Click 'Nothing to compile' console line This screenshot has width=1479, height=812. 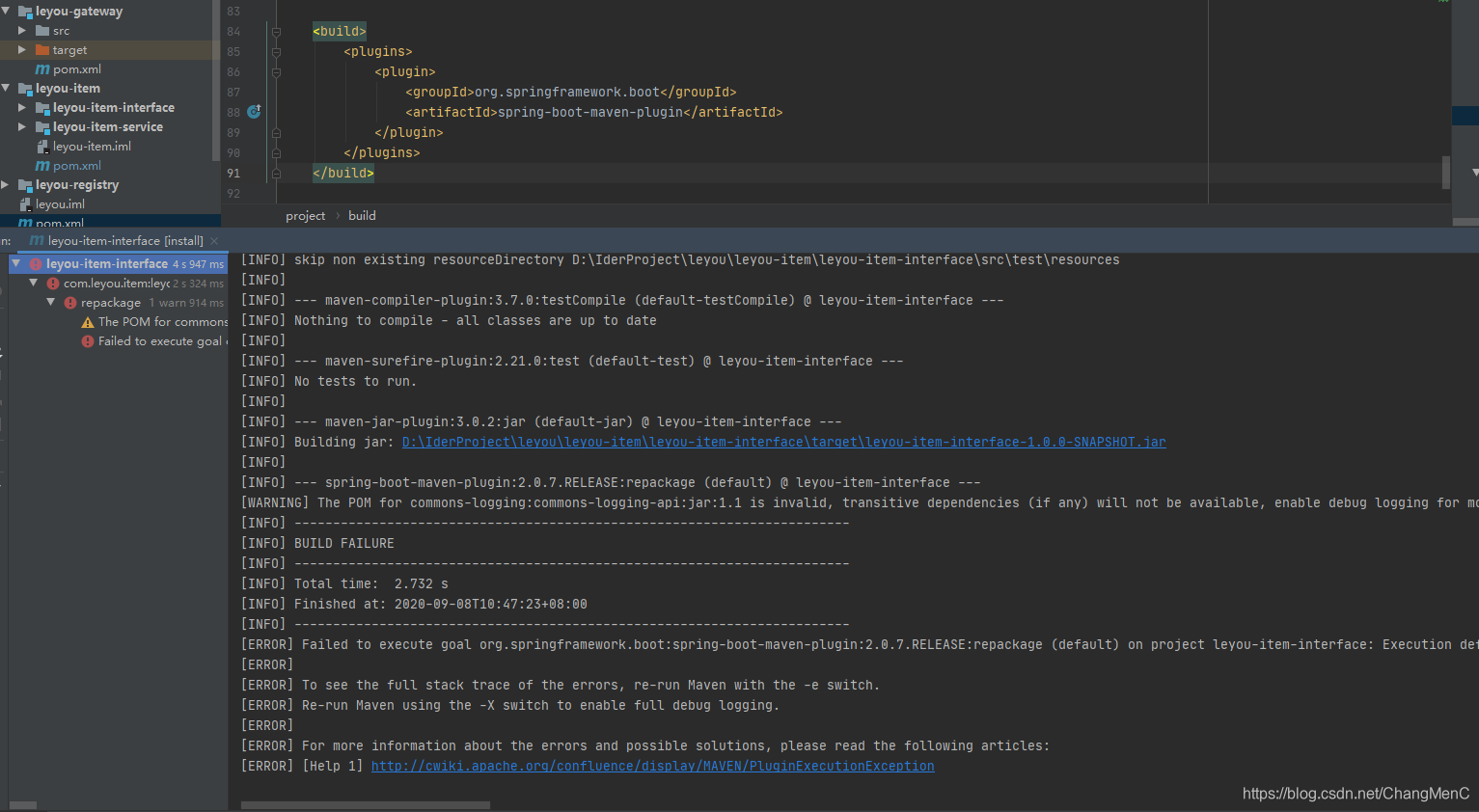pos(449,321)
